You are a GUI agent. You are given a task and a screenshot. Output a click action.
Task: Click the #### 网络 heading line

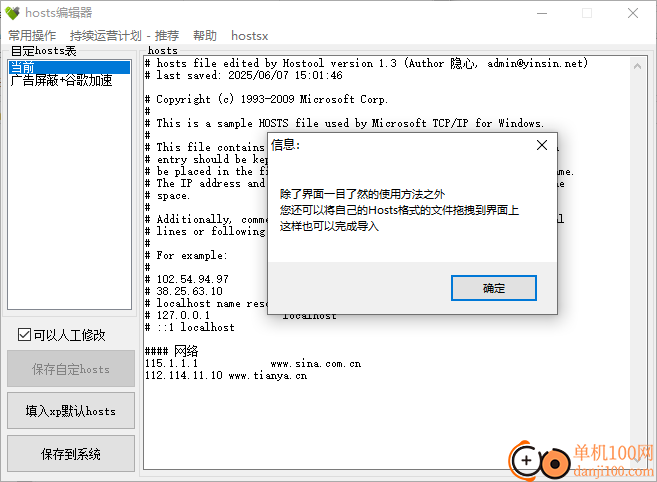(x=171, y=351)
